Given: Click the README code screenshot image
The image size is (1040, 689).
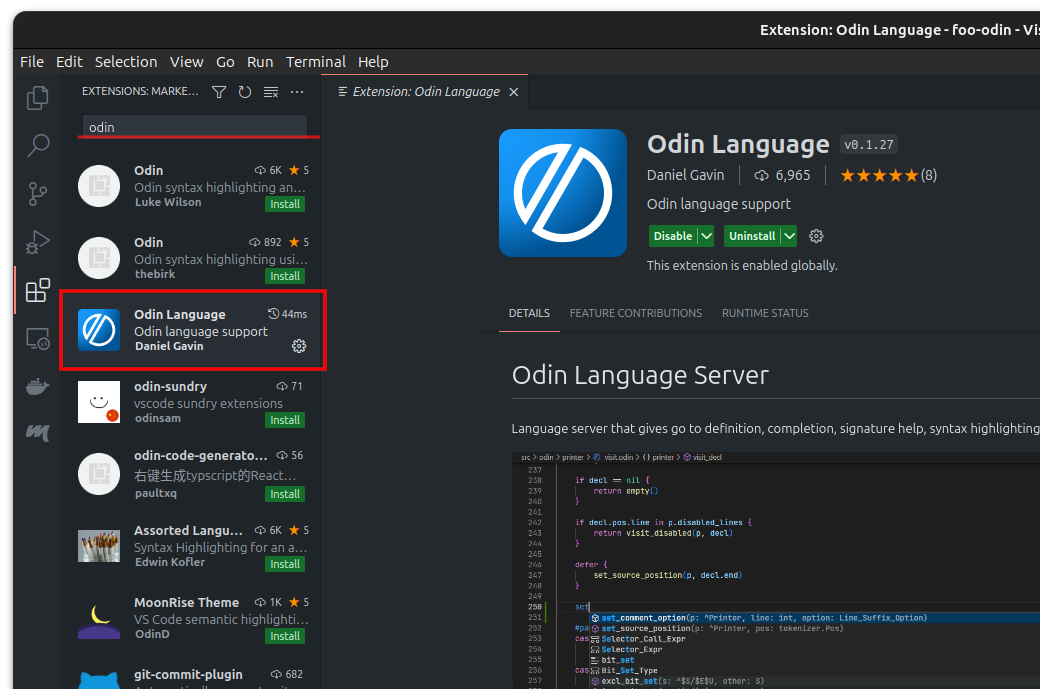Looking at the screenshot, I should [776, 570].
